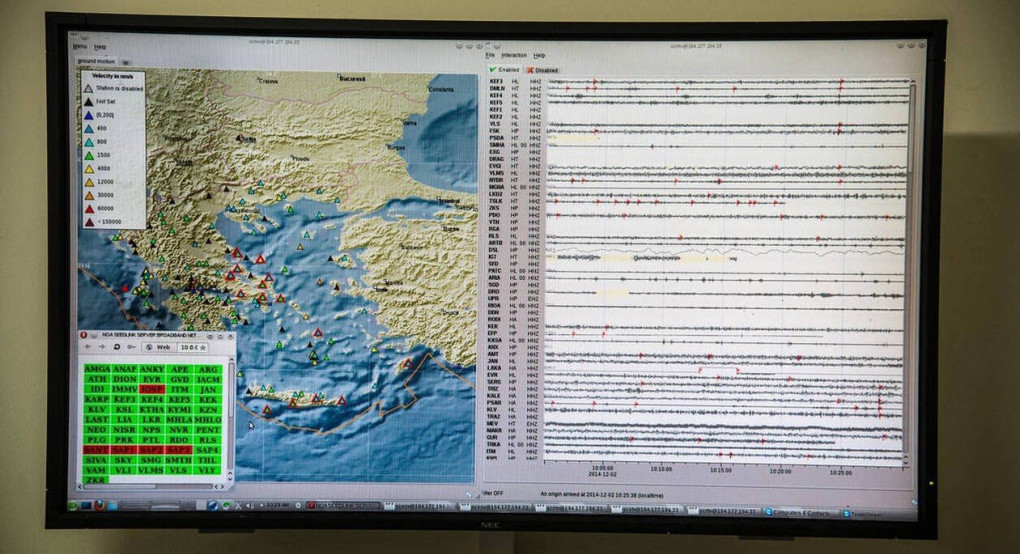Click the volume speaker tray icon
The width and height of the screenshot is (1020, 554).
pyautogui.click(x=249, y=505)
